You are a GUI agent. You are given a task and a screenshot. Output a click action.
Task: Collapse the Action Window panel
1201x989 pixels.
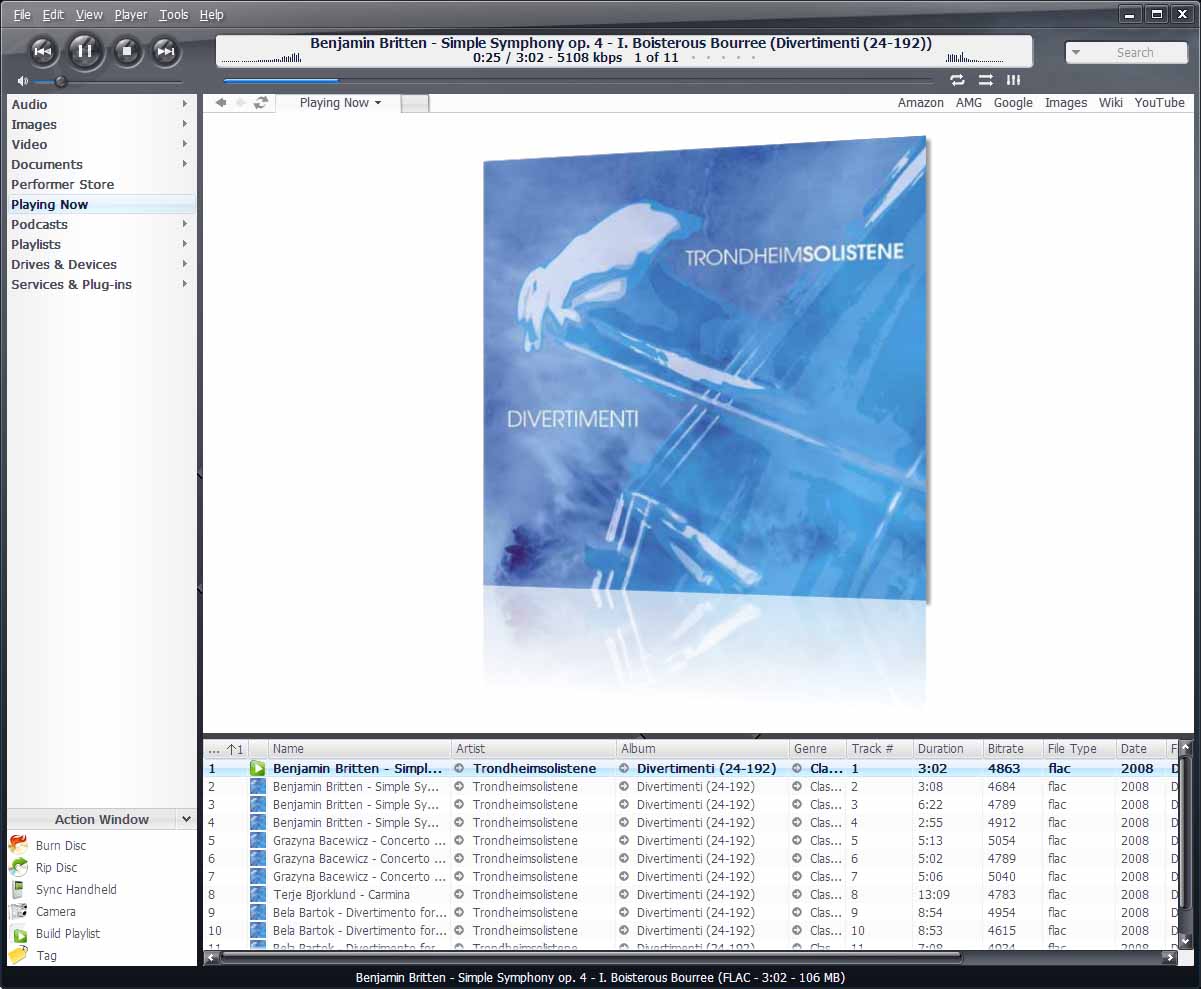coord(185,819)
